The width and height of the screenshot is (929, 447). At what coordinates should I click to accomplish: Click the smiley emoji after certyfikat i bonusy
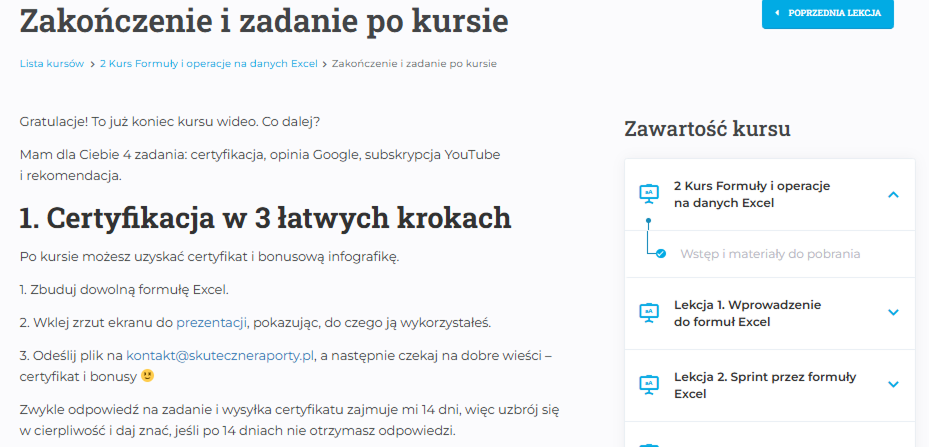pyautogui.click(x=148, y=376)
